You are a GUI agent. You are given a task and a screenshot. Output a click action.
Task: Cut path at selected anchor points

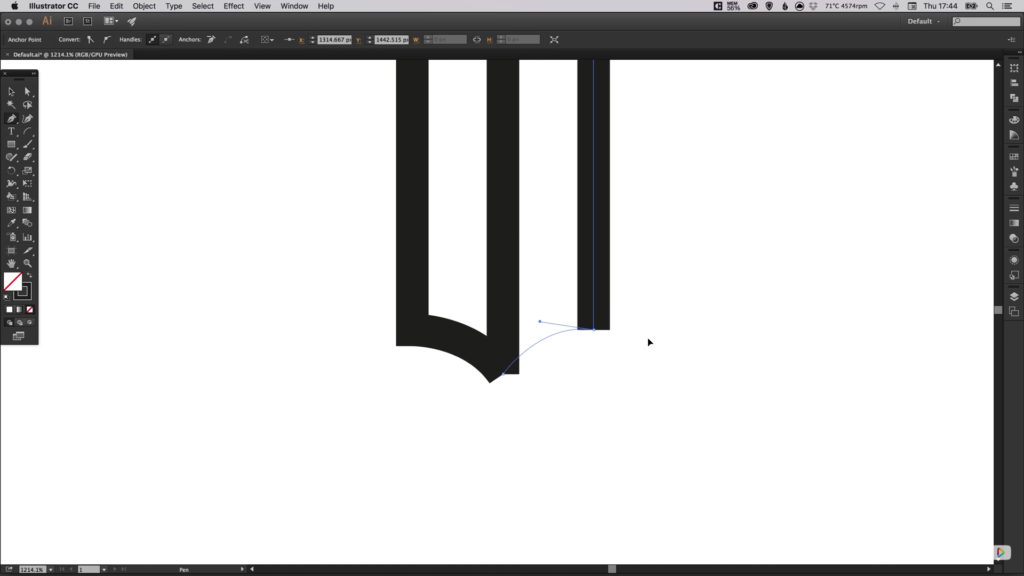[x=244, y=40]
